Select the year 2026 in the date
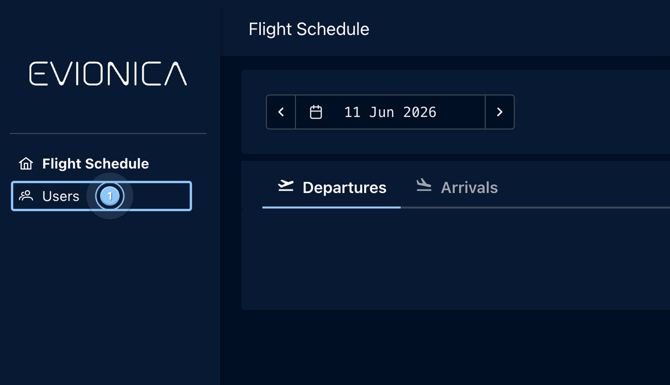670x385 pixels. pos(420,112)
